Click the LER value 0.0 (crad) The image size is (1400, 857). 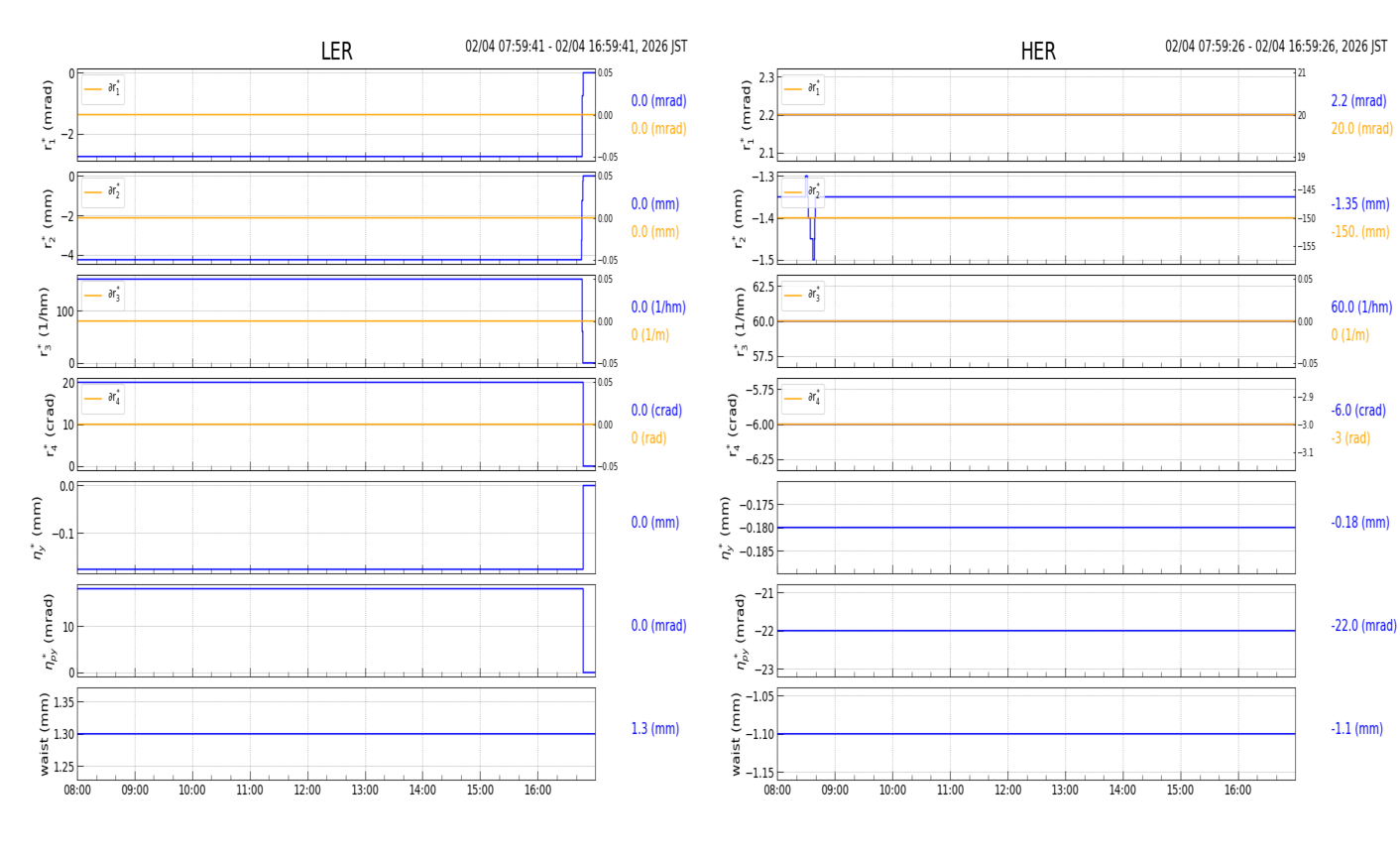pos(656,411)
